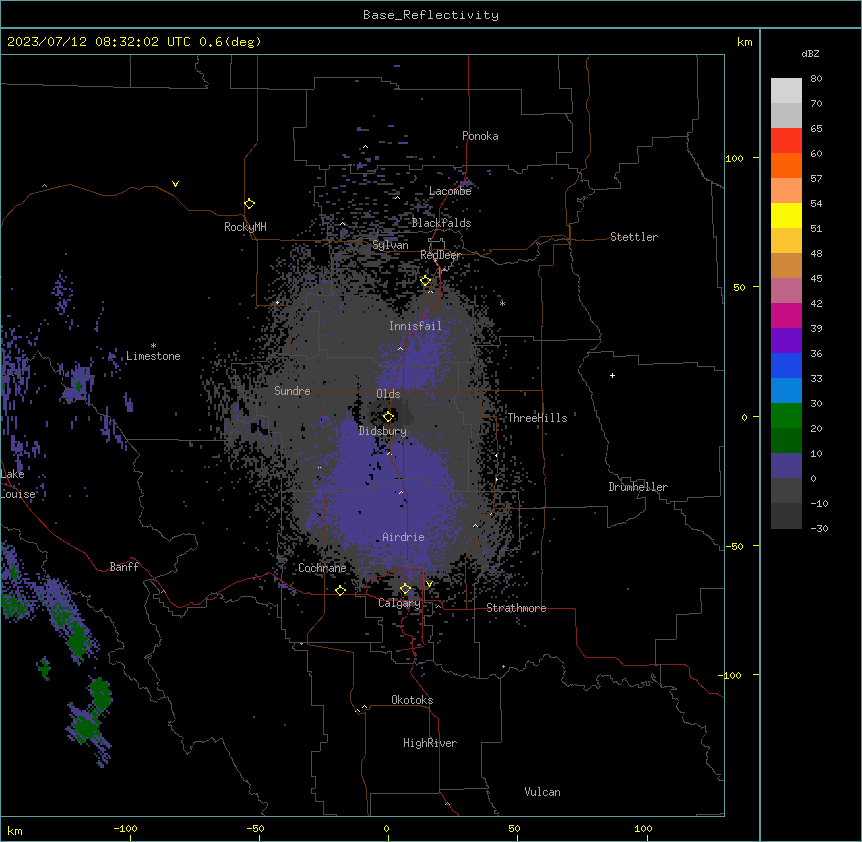Select the Sundre town label

tap(292, 391)
